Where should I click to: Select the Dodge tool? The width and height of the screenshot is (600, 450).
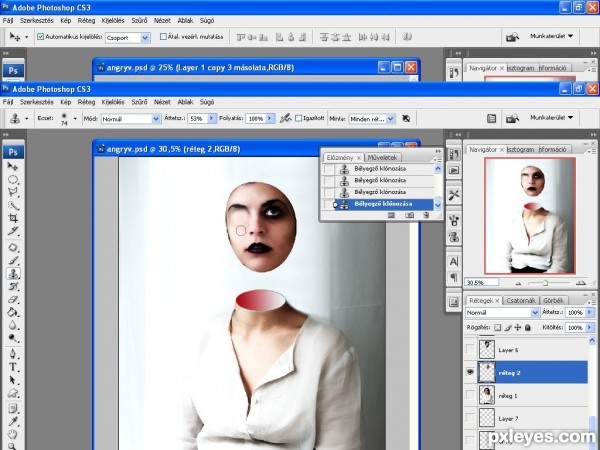(13, 338)
